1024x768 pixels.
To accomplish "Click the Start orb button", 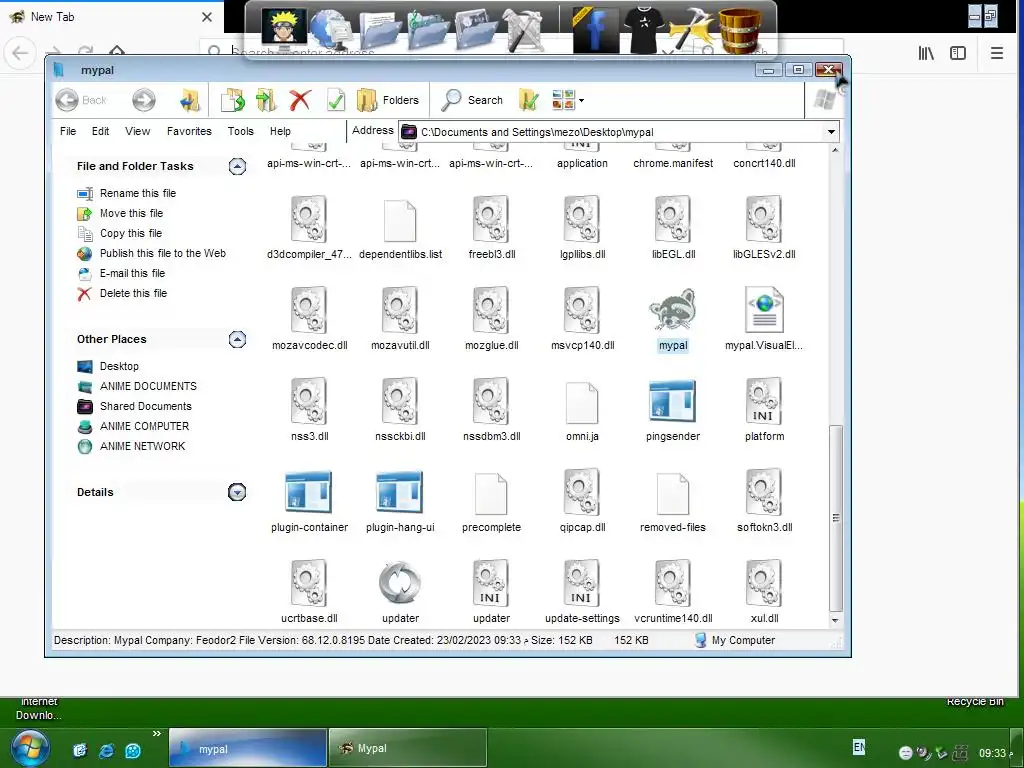I will (30, 748).
